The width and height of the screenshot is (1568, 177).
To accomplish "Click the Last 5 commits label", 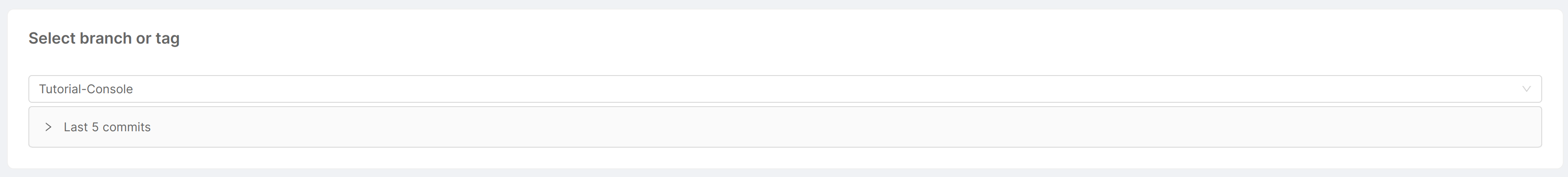I will pyautogui.click(x=107, y=127).
